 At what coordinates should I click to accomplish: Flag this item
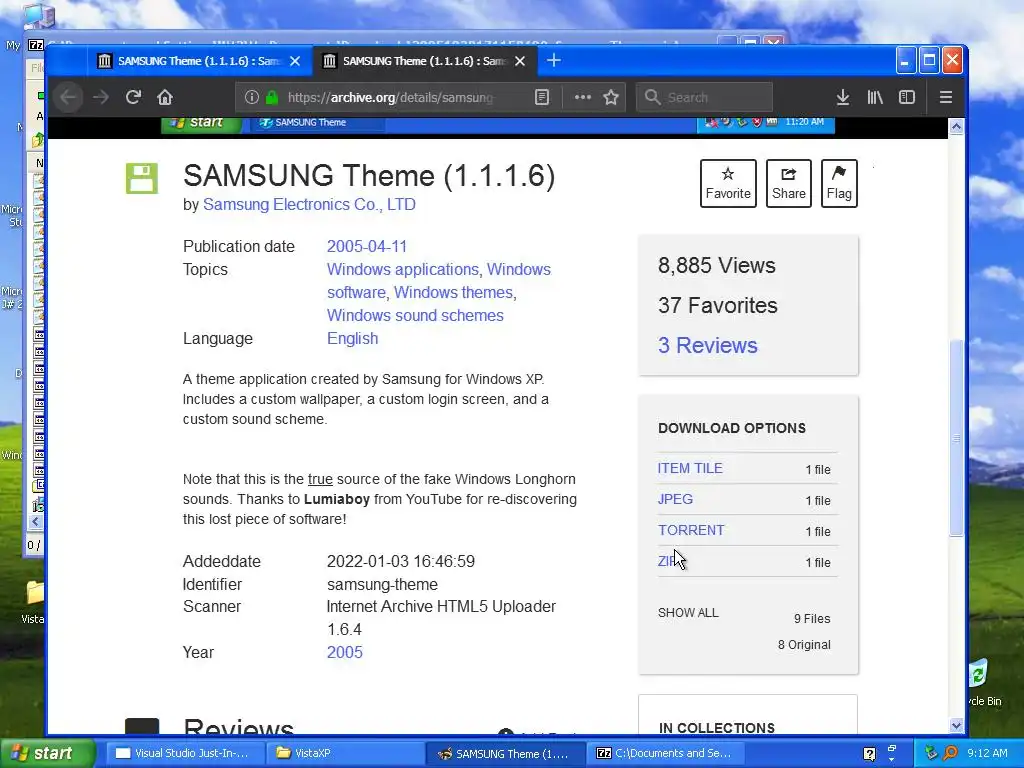[839, 184]
